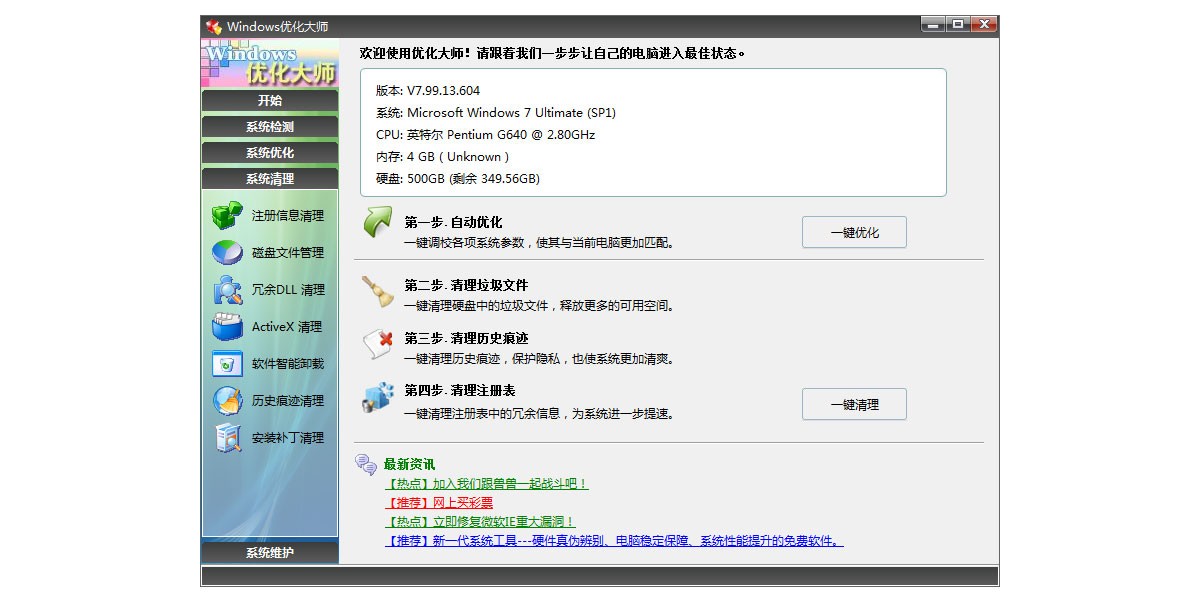The height and width of the screenshot is (600, 1200).
Task: Click the ActiveX清理 icon
Action: 227,326
